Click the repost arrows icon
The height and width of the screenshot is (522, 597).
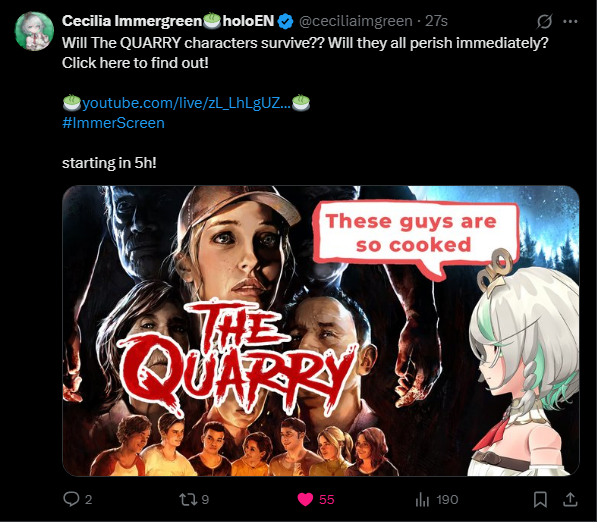point(188,500)
